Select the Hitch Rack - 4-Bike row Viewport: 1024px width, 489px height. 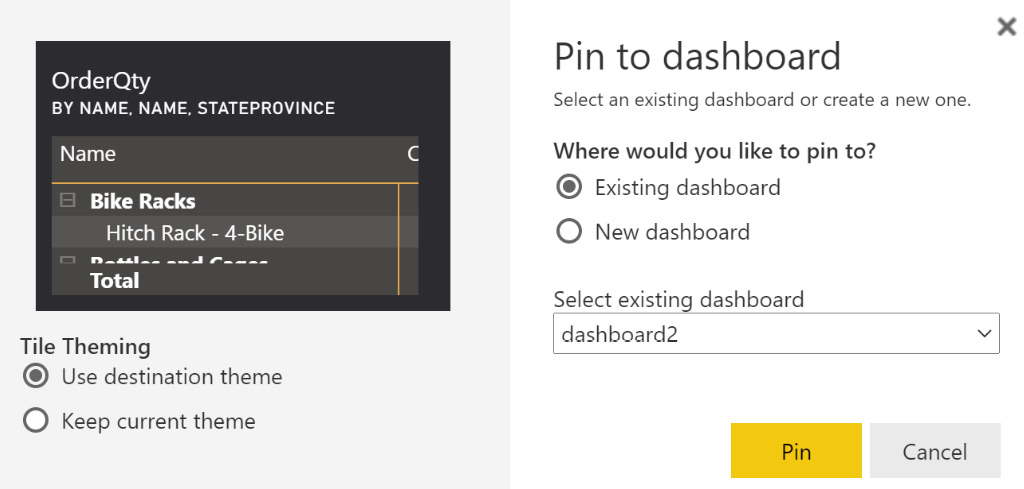pyautogui.click(x=195, y=233)
